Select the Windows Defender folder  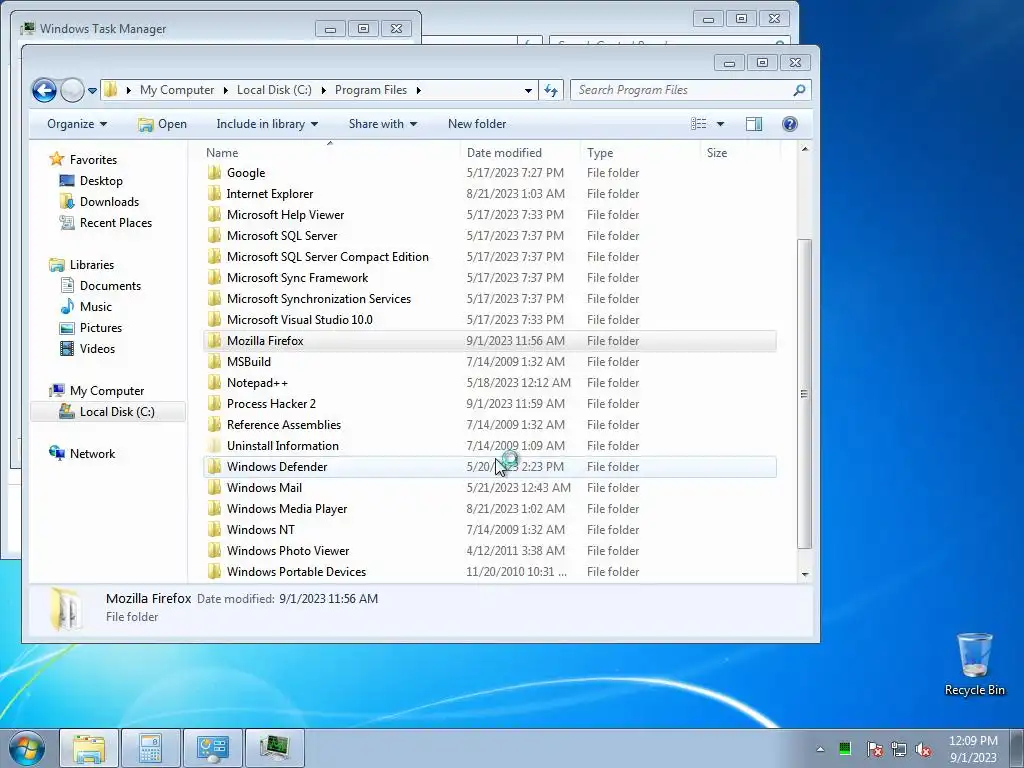coord(277,467)
